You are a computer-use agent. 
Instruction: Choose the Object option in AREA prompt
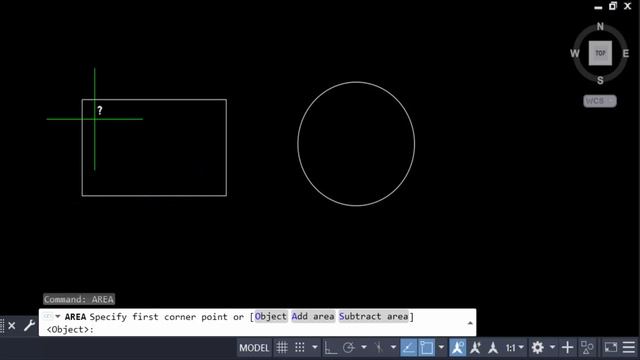coord(270,316)
